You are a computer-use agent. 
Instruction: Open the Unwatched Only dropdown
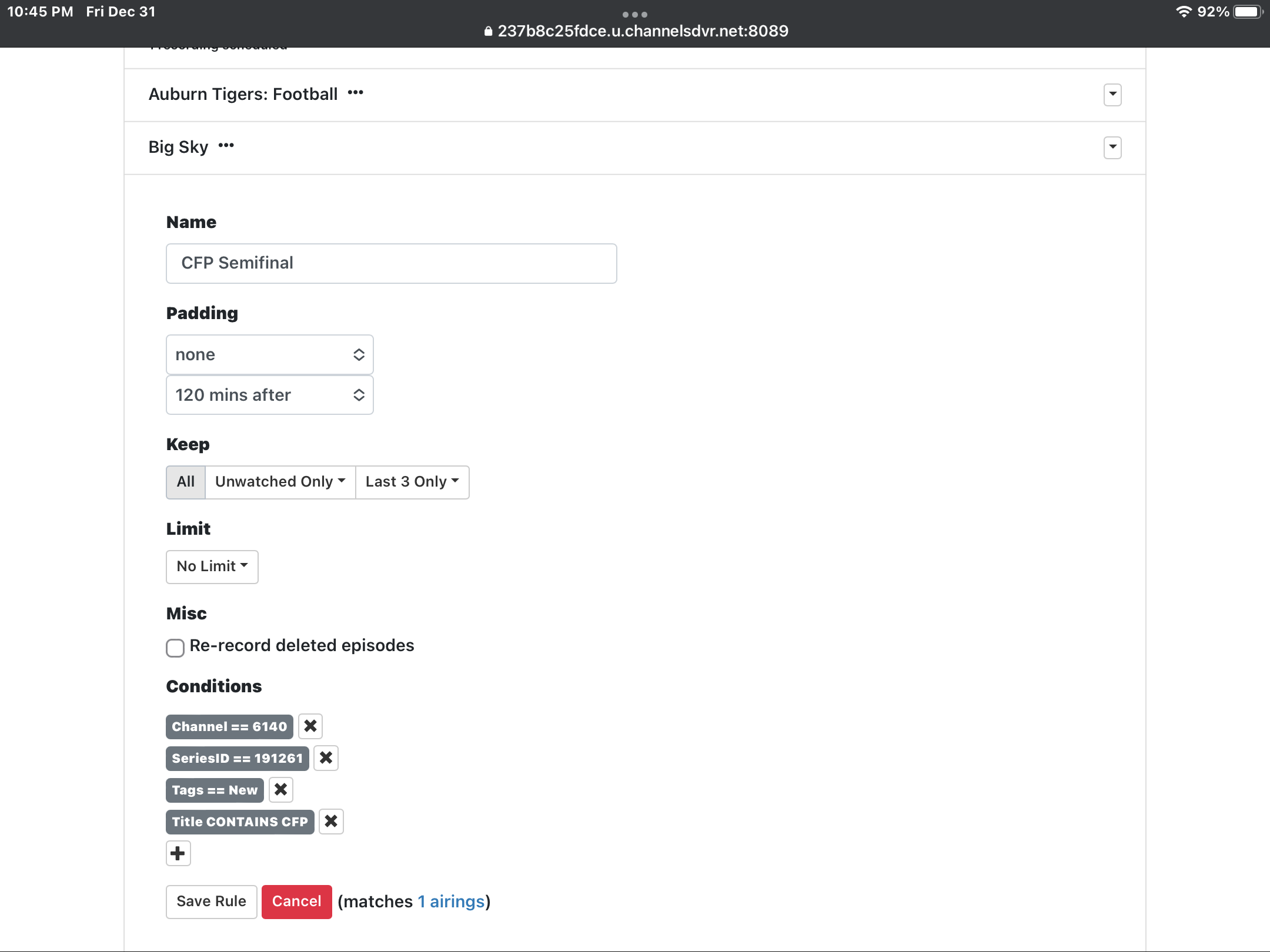click(280, 482)
